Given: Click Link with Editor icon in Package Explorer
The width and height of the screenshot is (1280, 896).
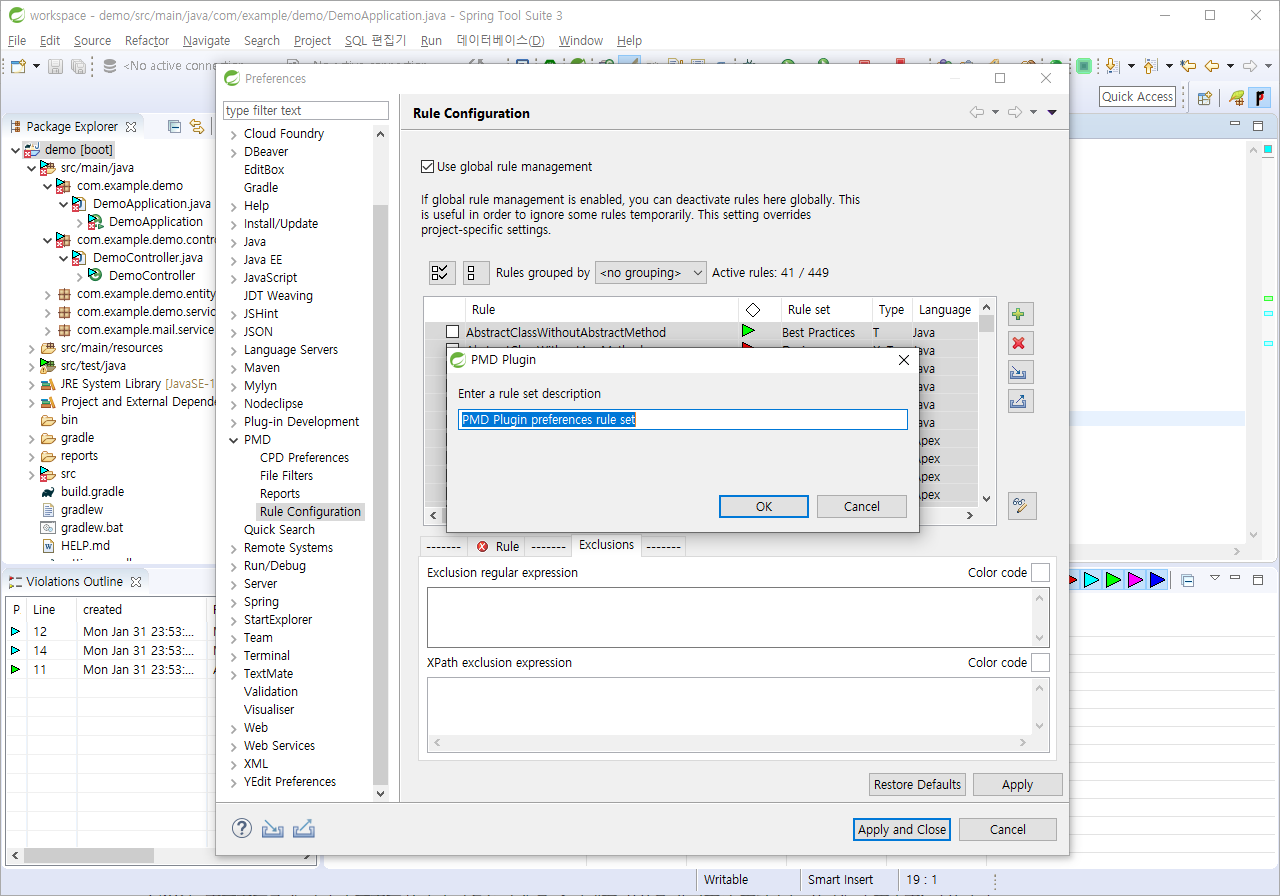Looking at the screenshot, I should (197, 126).
